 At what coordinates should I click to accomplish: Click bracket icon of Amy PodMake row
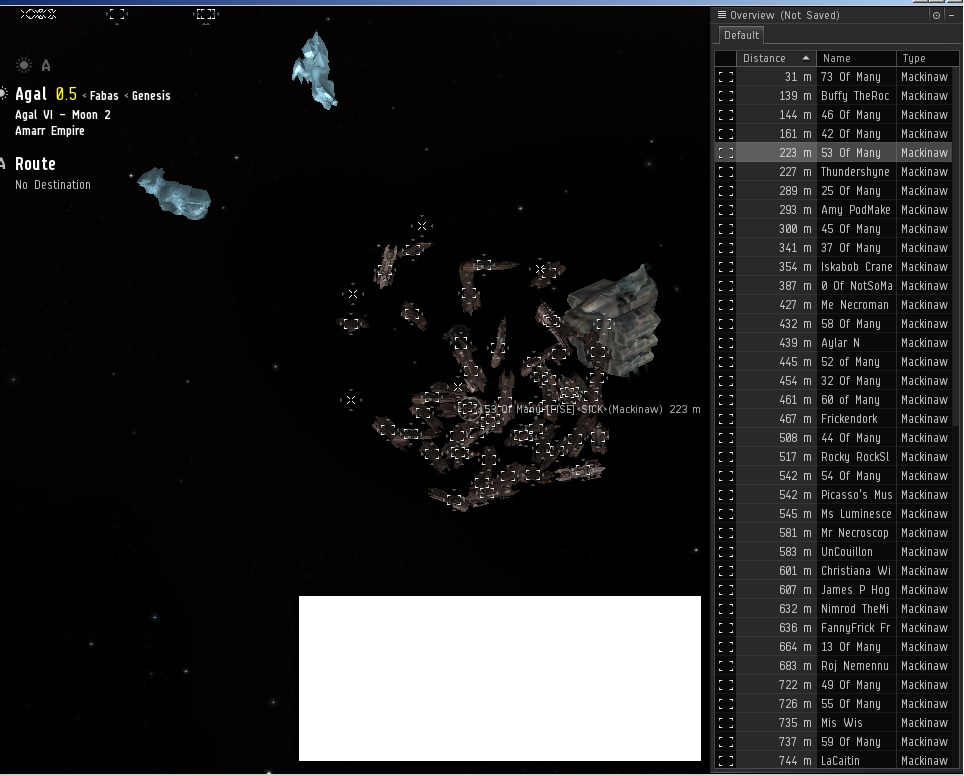click(x=726, y=210)
